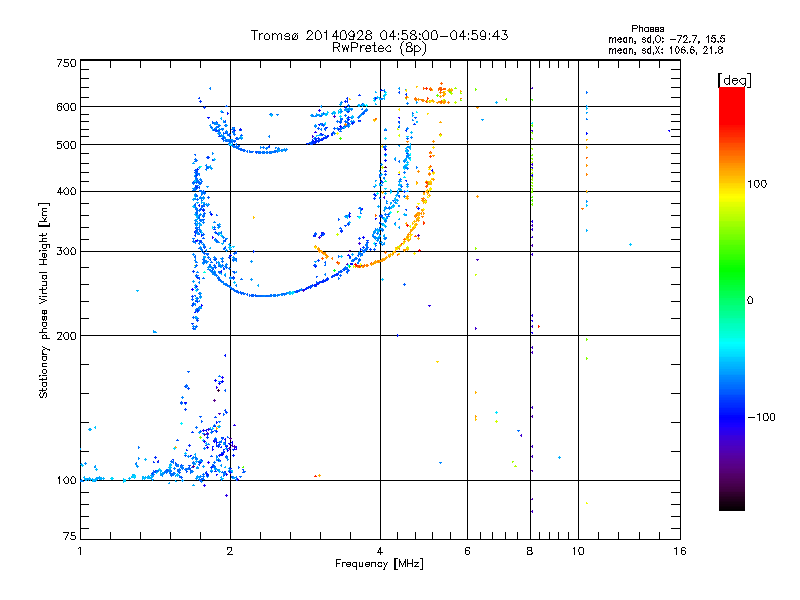Click the '2' x-axis tick label
The width and height of the screenshot is (800, 600).
coord(230,551)
